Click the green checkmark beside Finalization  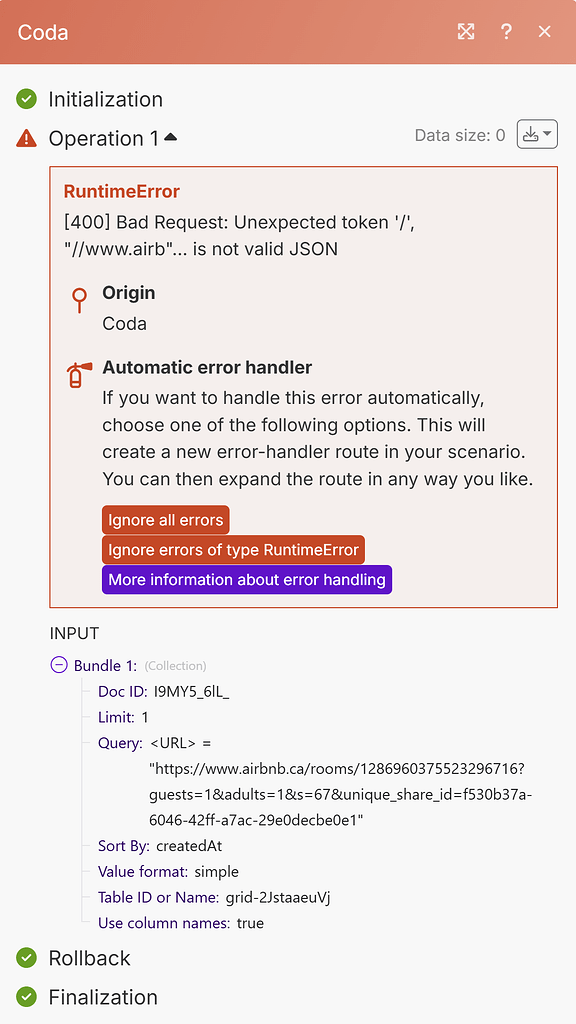(27, 997)
